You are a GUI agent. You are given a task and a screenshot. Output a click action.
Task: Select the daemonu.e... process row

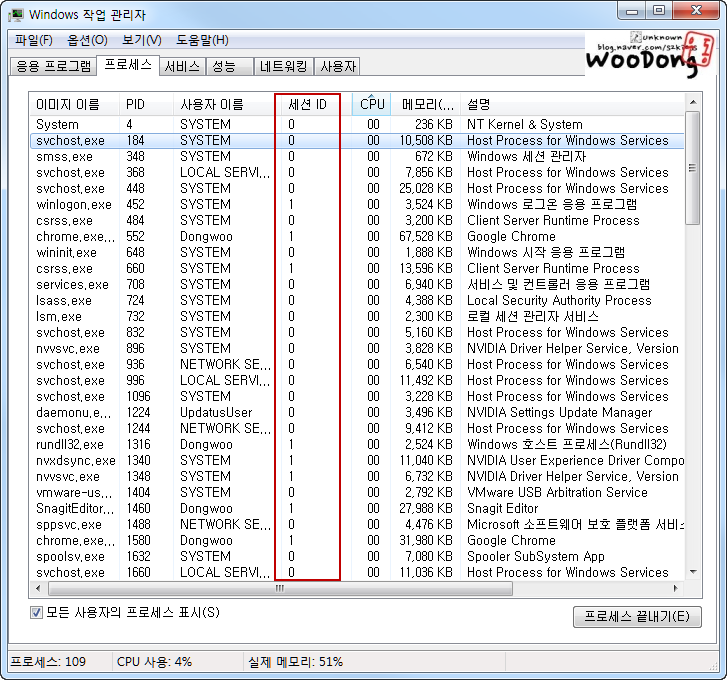pos(357,412)
